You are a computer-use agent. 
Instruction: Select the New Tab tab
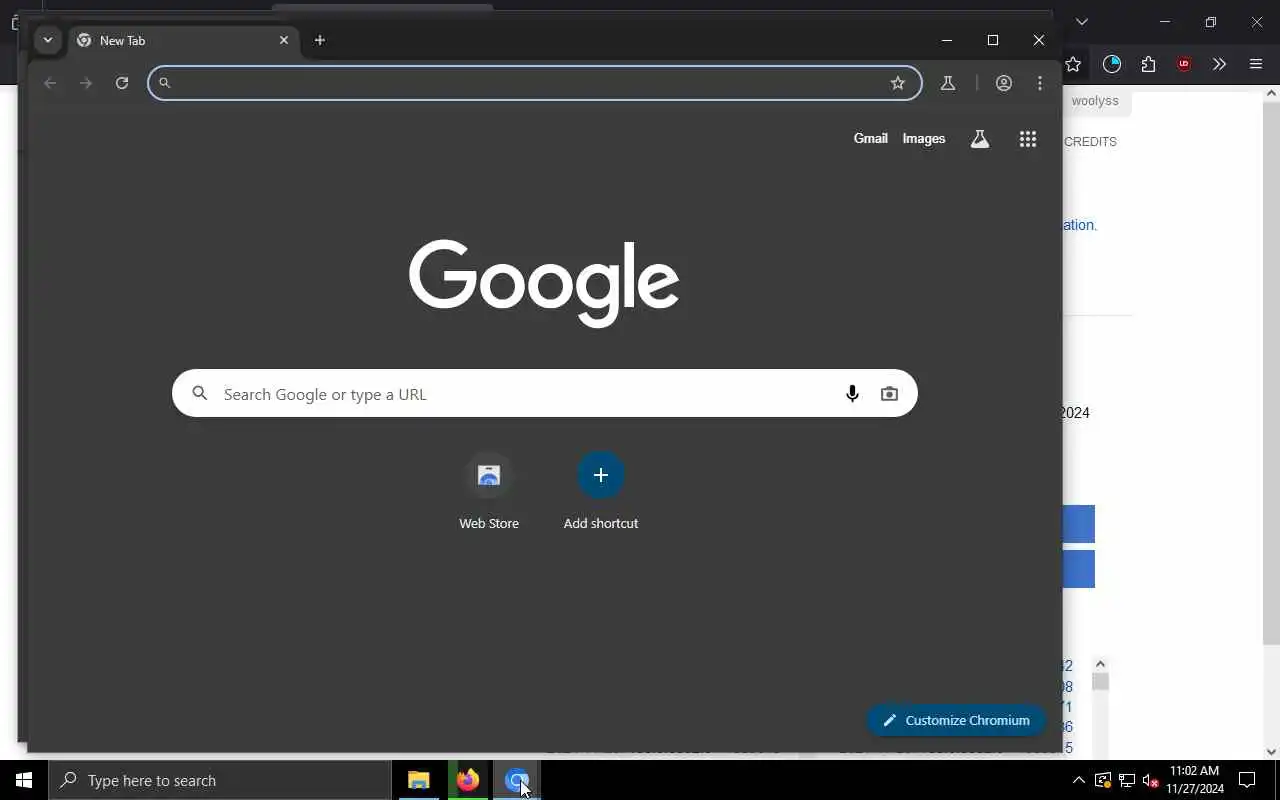coord(183,40)
